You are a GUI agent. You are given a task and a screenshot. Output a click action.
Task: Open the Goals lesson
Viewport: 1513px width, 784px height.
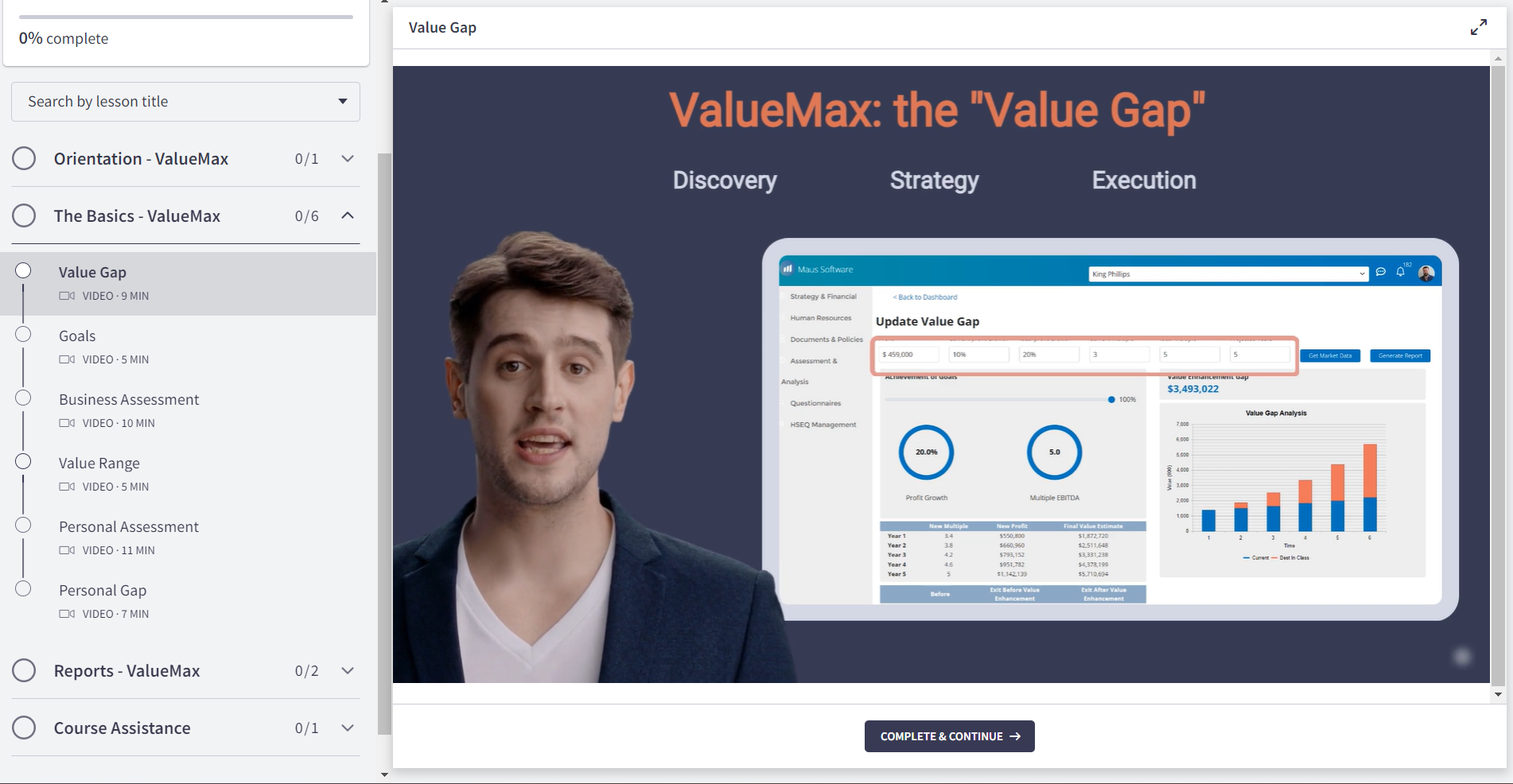point(76,336)
